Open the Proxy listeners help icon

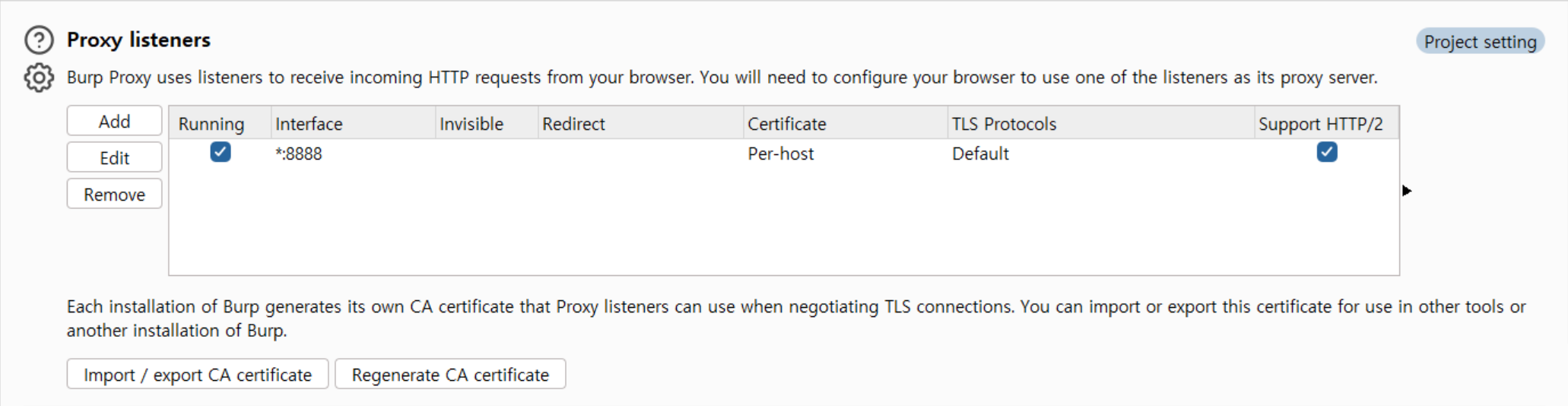click(x=39, y=40)
